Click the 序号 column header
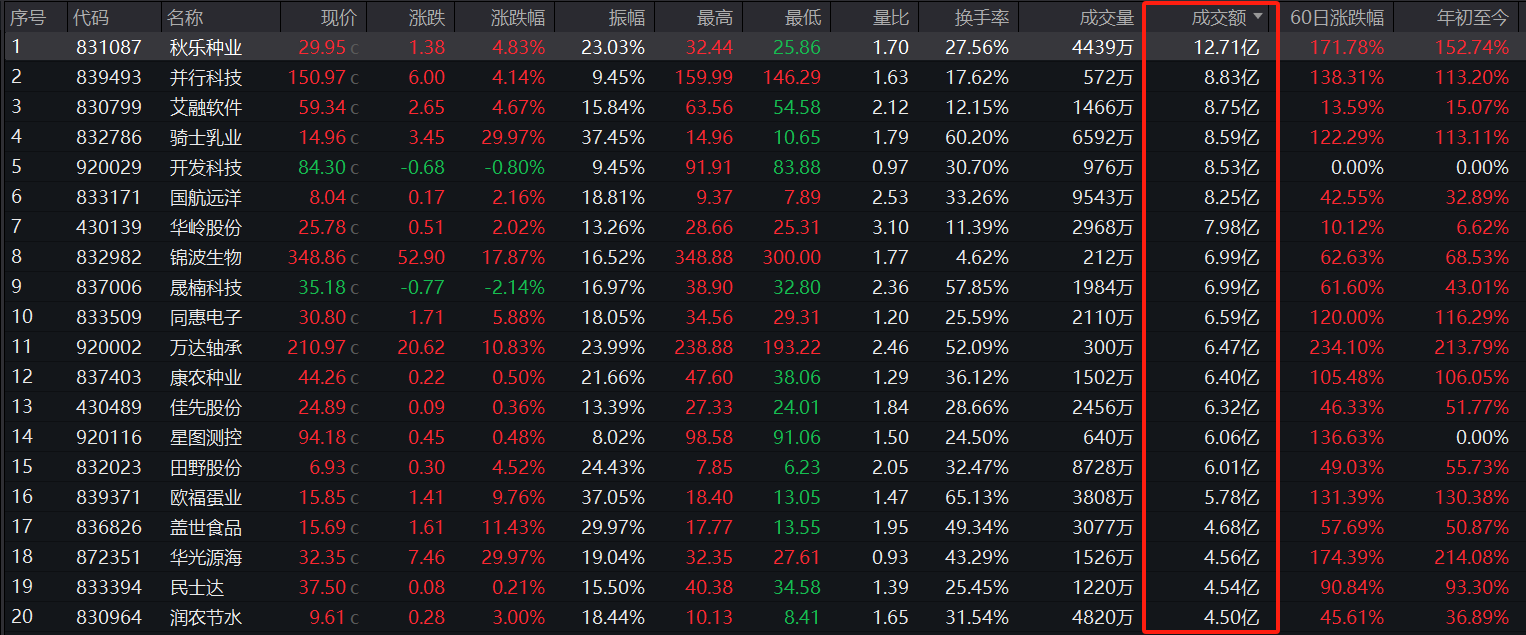1526x635 pixels. click(x=28, y=17)
